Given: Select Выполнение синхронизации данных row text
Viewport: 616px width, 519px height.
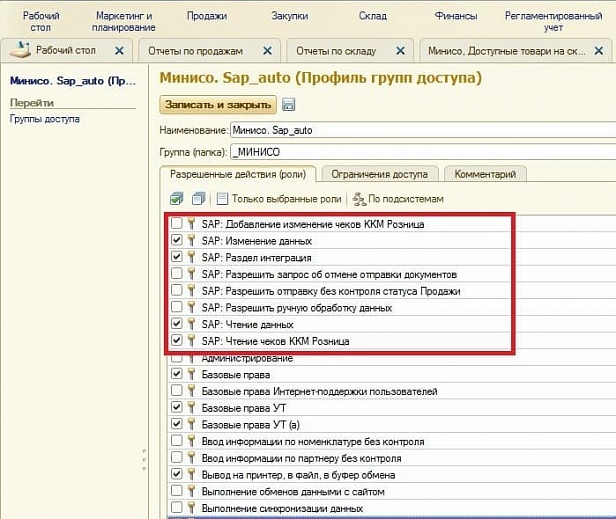Looking at the screenshot, I should [282, 508].
